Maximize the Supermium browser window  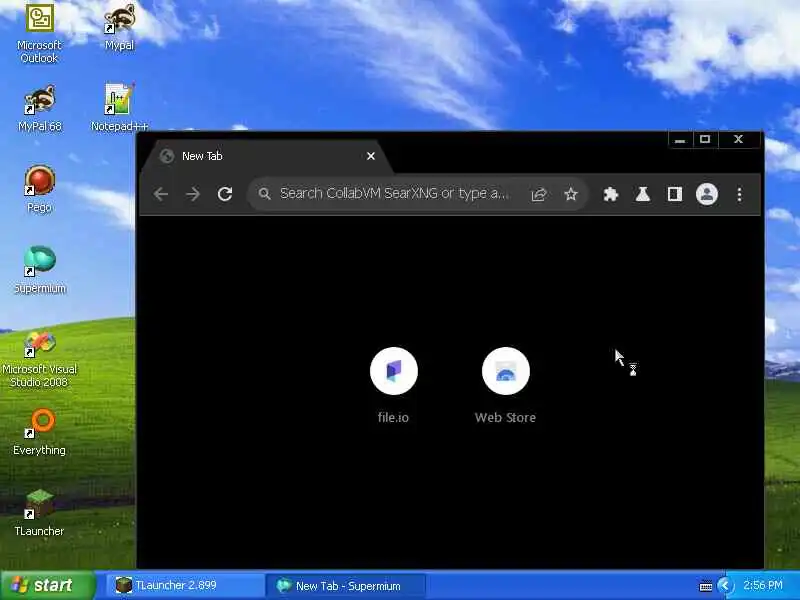pos(705,139)
